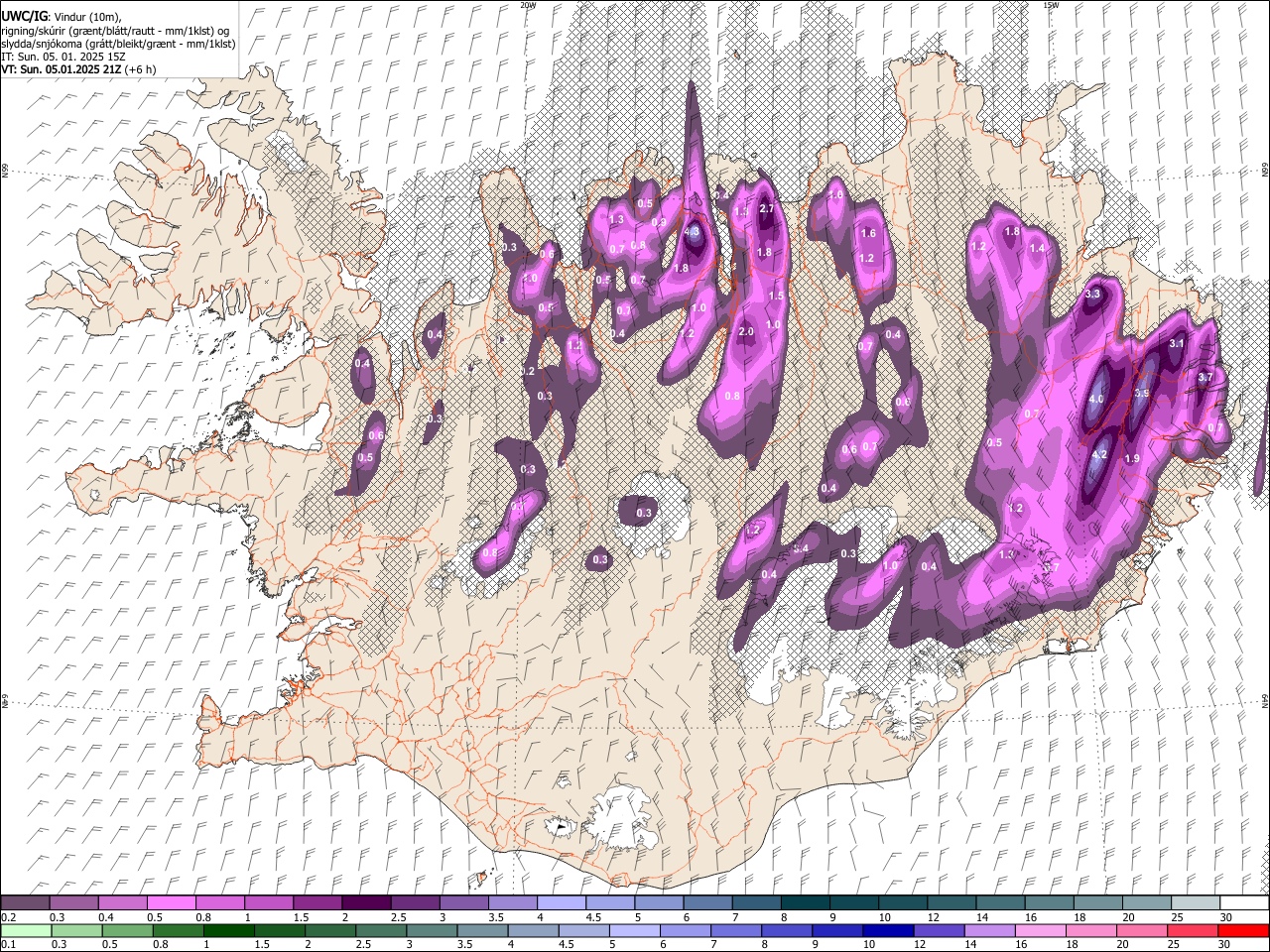Image resolution: width=1270 pixels, height=952 pixels.
Task: Click the '2.7' precipitation value on the map
Action: 766,209
